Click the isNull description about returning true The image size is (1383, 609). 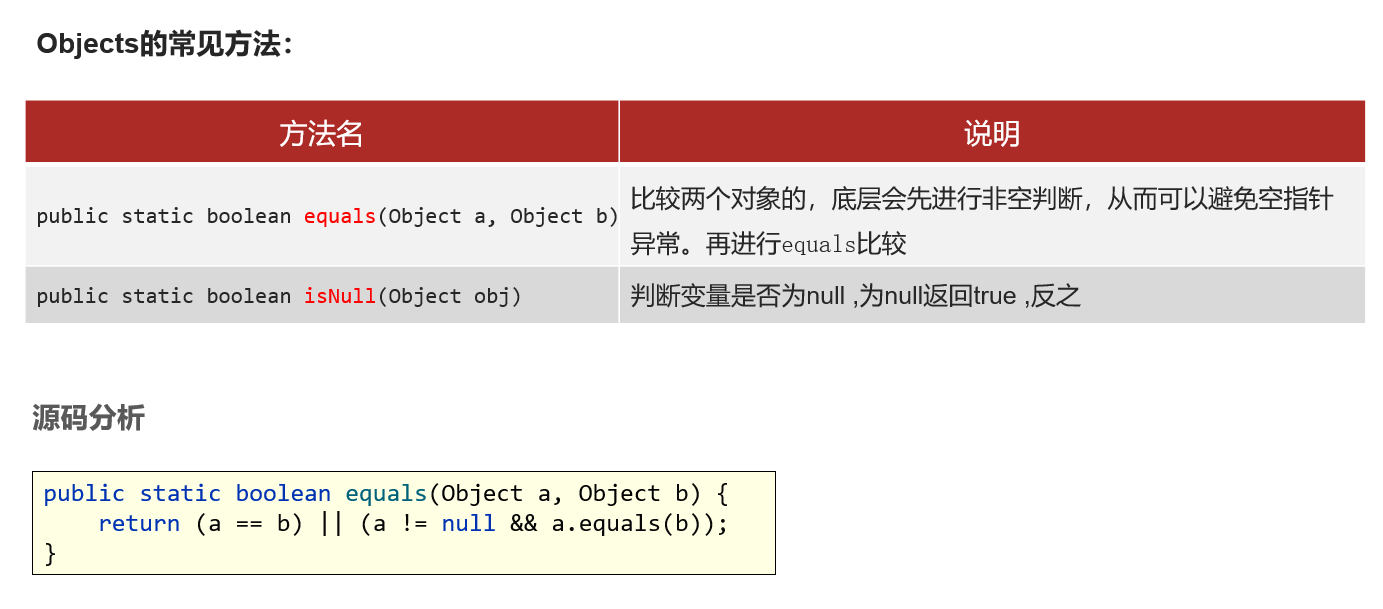pos(856,296)
